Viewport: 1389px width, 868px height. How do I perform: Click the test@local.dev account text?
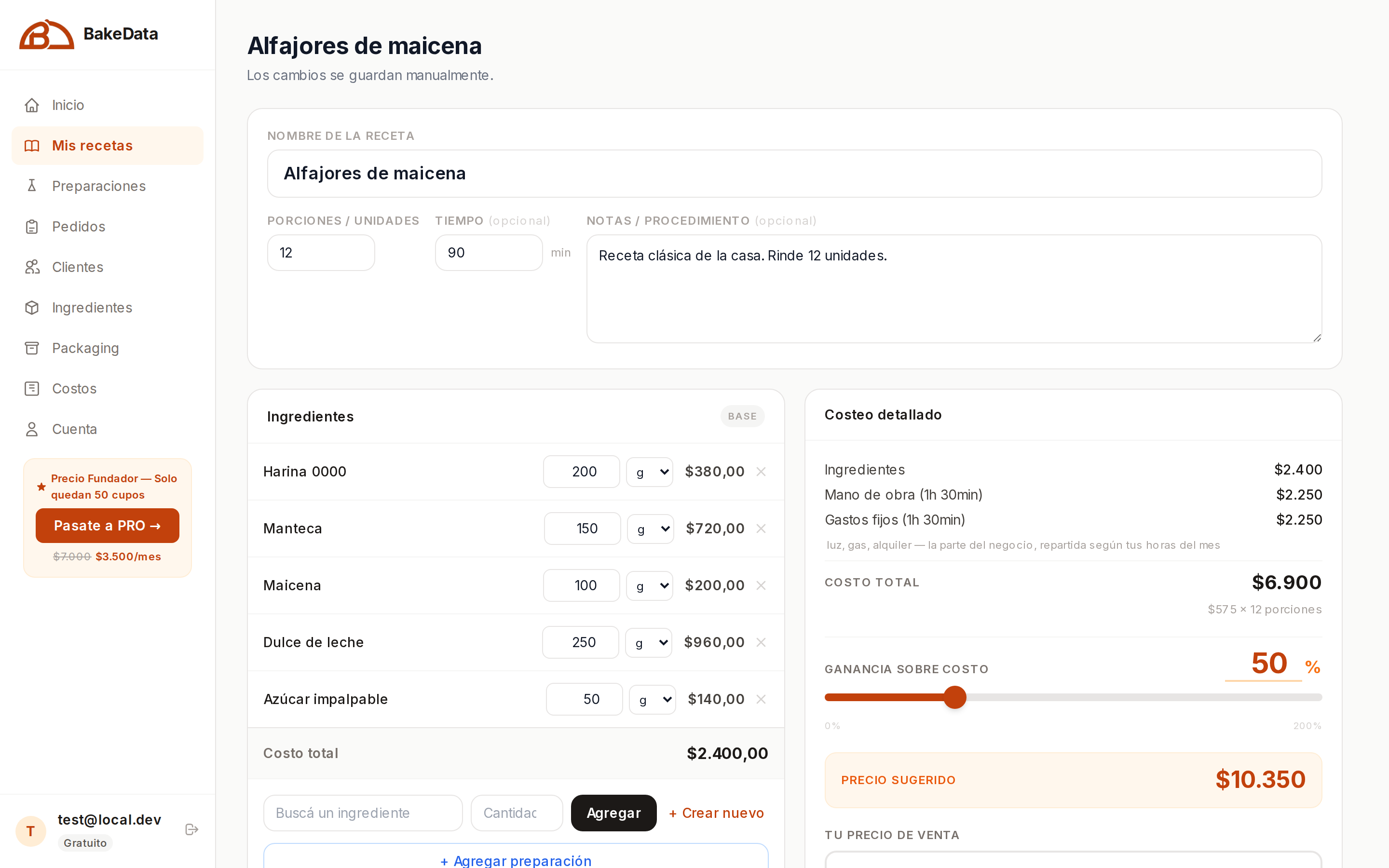[x=109, y=820]
